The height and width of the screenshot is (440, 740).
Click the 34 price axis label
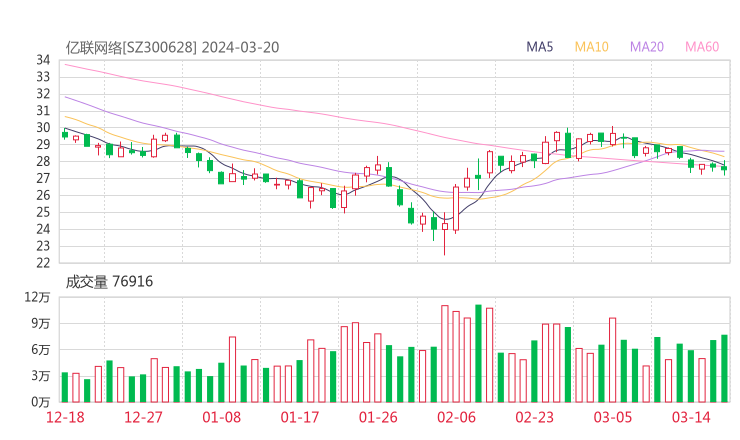[43, 60]
